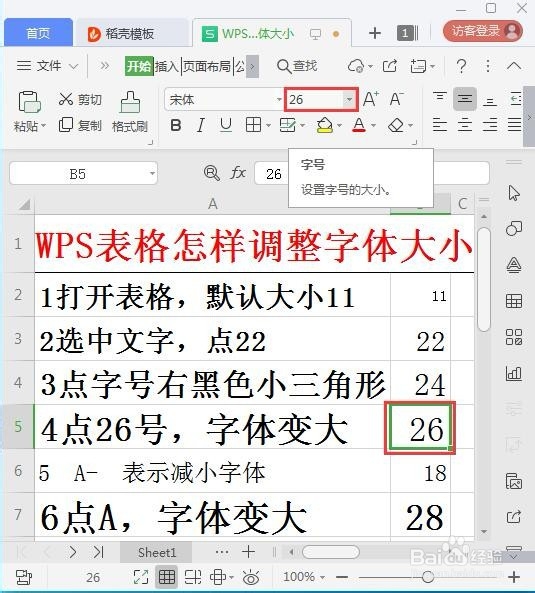The height and width of the screenshot is (593, 535).
Task: Open font size dropdown arrow
Action: coord(349,99)
